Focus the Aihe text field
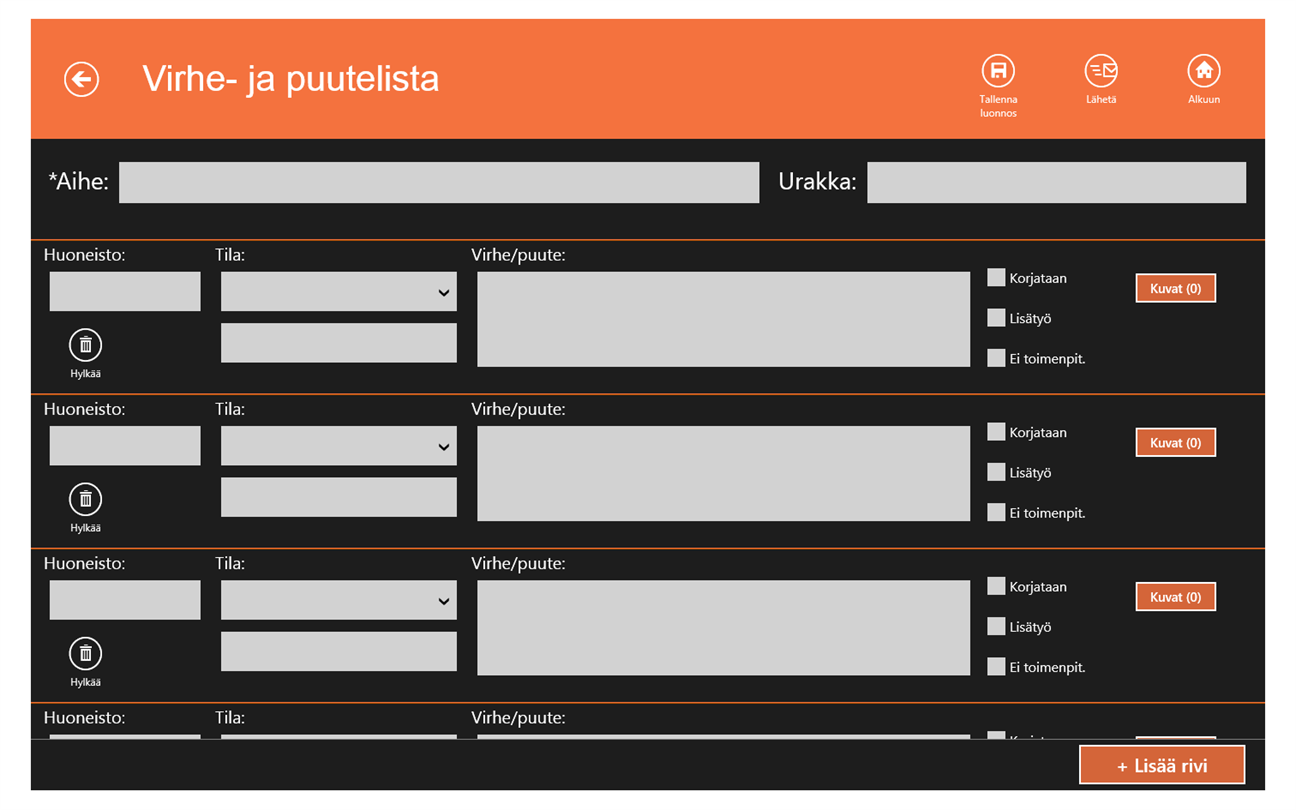This screenshot has height=810, width=1296. (x=439, y=183)
